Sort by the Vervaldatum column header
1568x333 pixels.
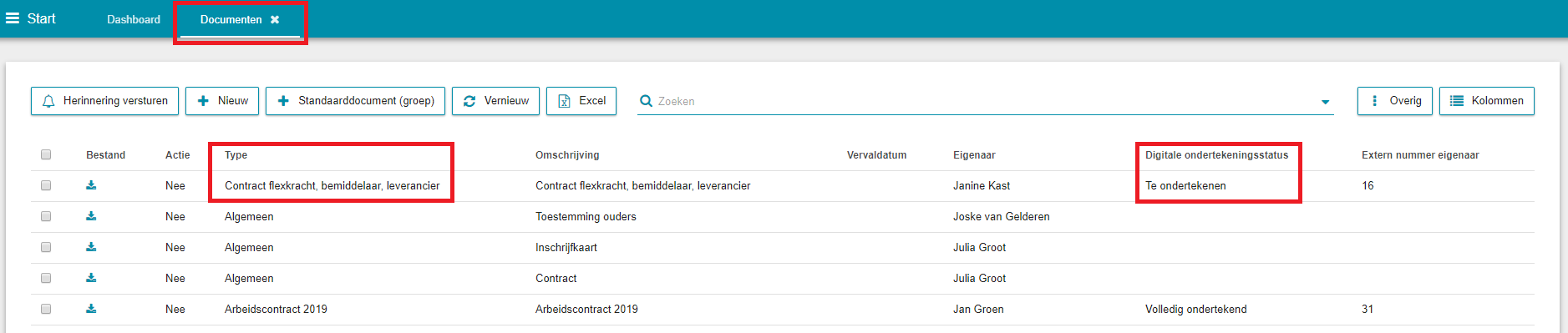(876, 155)
